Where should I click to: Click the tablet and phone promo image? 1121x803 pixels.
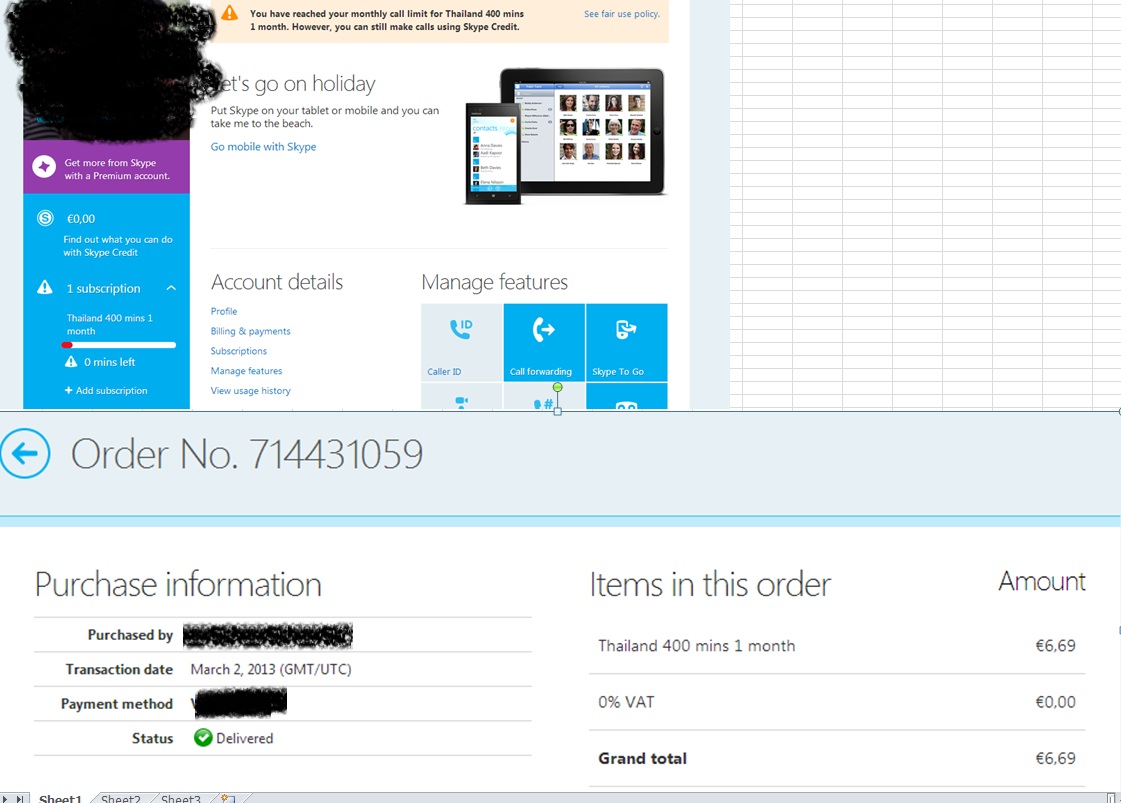click(565, 136)
